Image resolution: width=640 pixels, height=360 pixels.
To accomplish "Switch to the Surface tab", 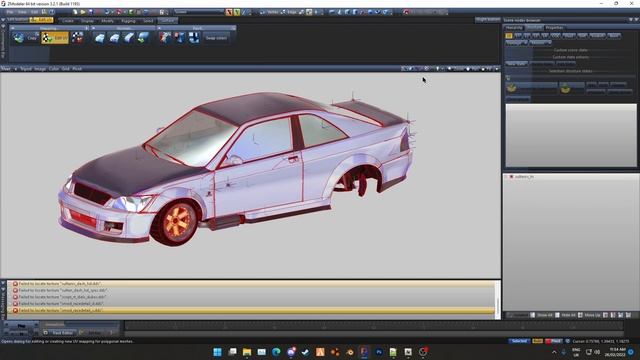I will click(x=168, y=20).
